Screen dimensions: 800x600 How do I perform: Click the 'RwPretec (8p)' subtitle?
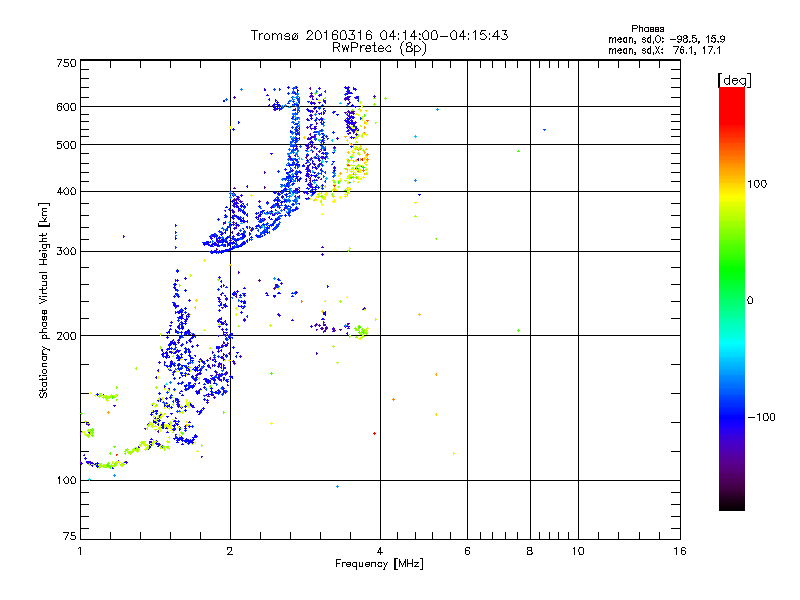(379, 48)
